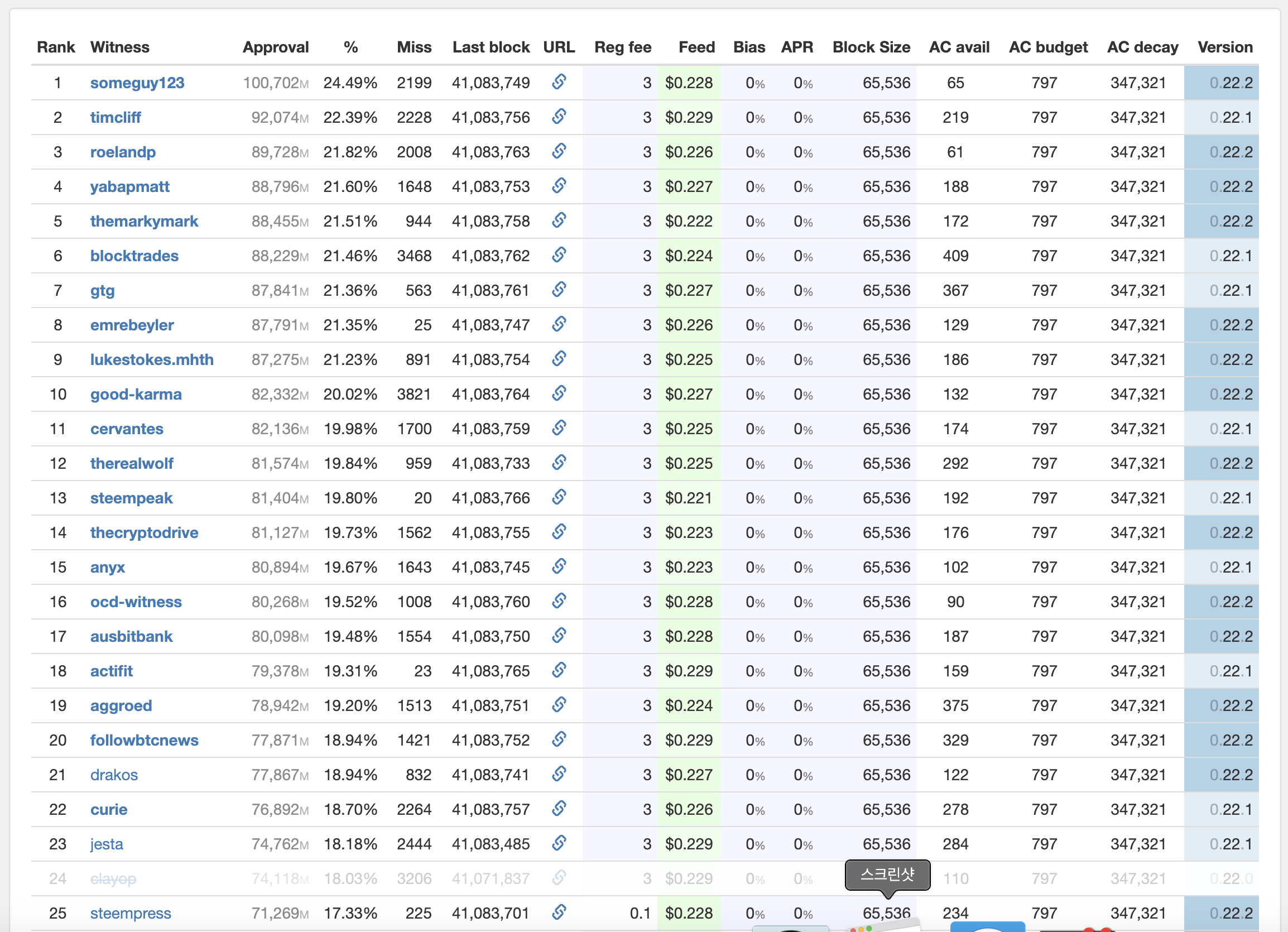Click the Rank column header
The width and height of the screenshot is (1288, 932).
pos(56,47)
